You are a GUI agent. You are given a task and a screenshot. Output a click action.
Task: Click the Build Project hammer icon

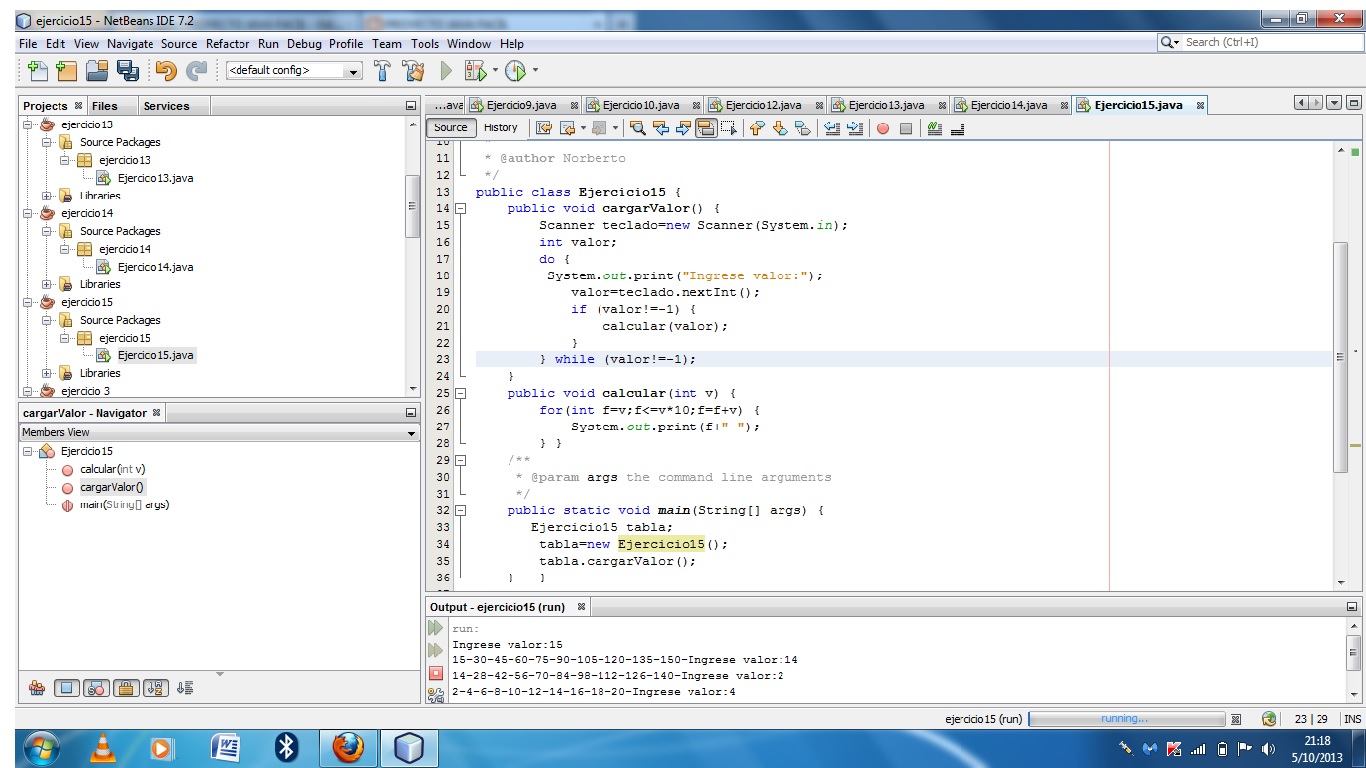[381, 70]
